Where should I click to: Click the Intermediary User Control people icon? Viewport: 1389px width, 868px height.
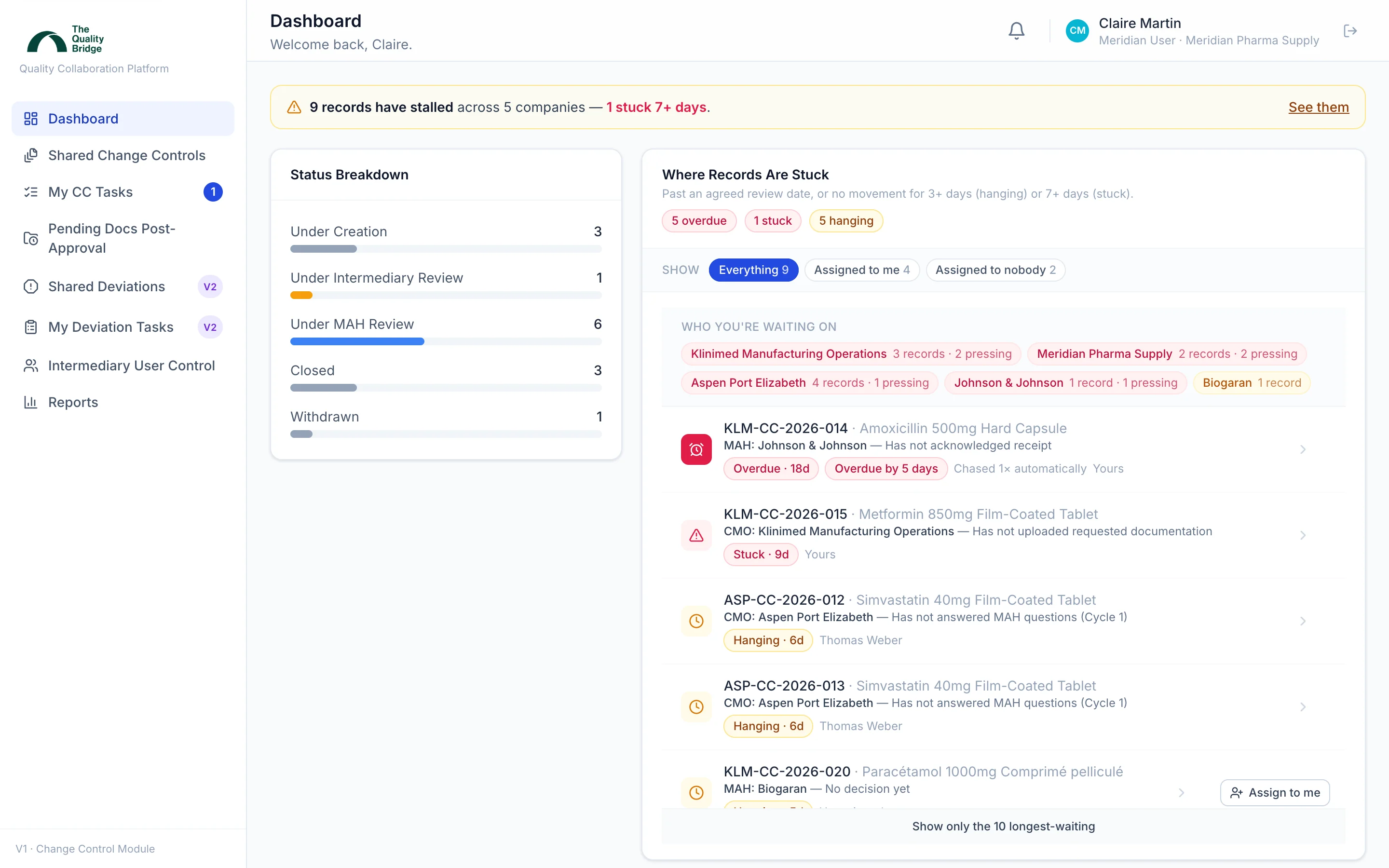click(31, 366)
